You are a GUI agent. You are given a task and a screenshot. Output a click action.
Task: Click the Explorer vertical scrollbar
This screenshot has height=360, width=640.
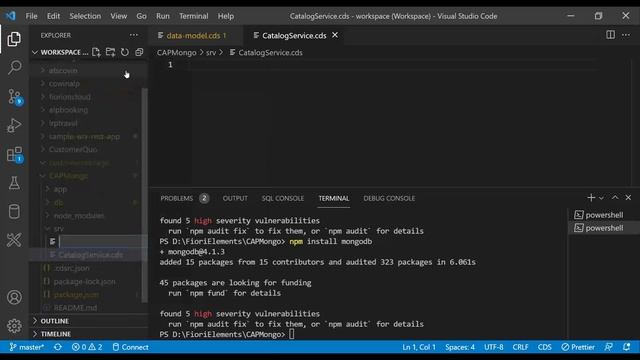pos(144,195)
